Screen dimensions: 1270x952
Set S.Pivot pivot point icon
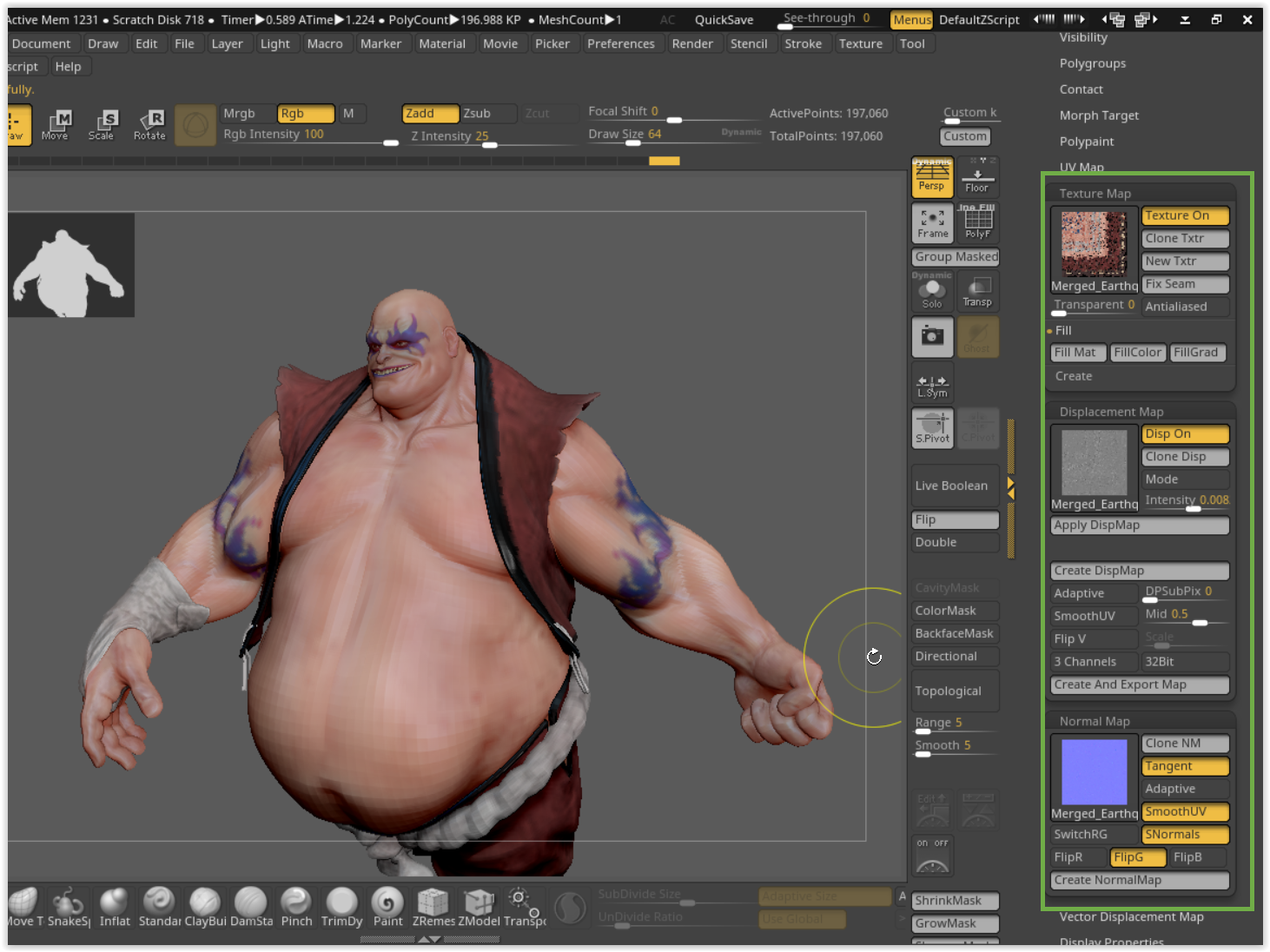coord(932,427)
